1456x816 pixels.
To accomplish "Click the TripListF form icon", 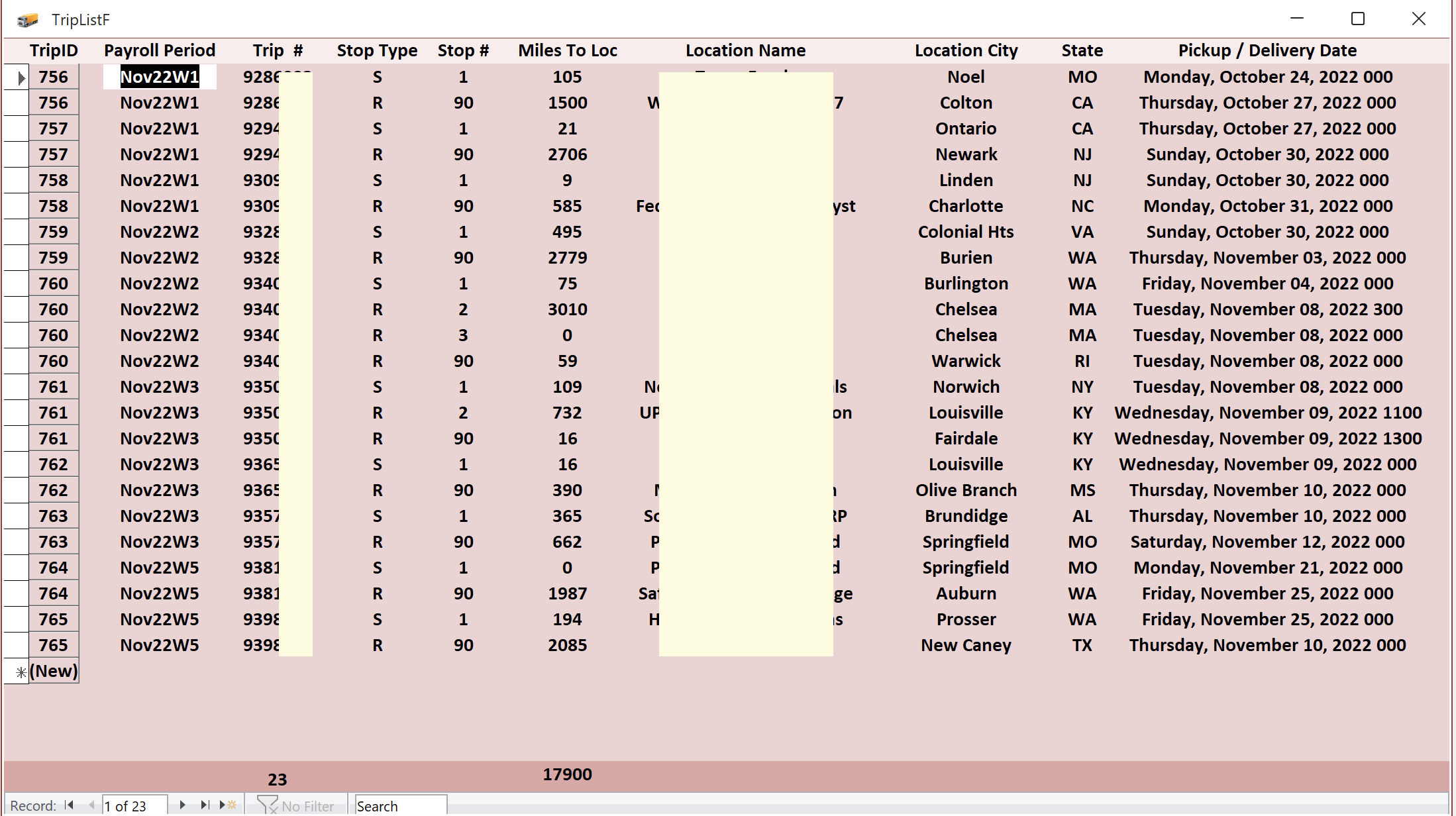I will coord(27,20).
